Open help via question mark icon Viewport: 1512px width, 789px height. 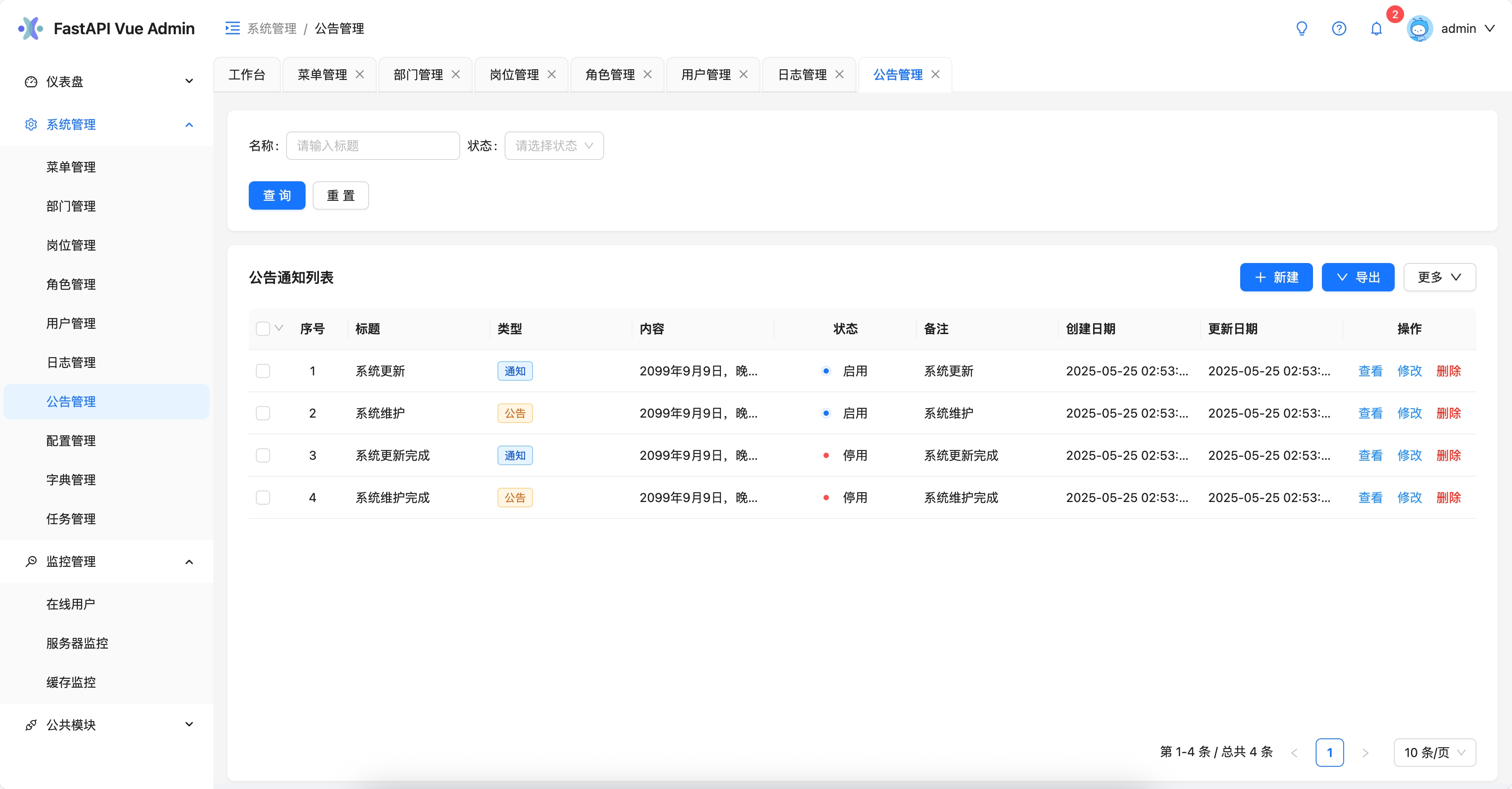click(x=1339, y=28)
